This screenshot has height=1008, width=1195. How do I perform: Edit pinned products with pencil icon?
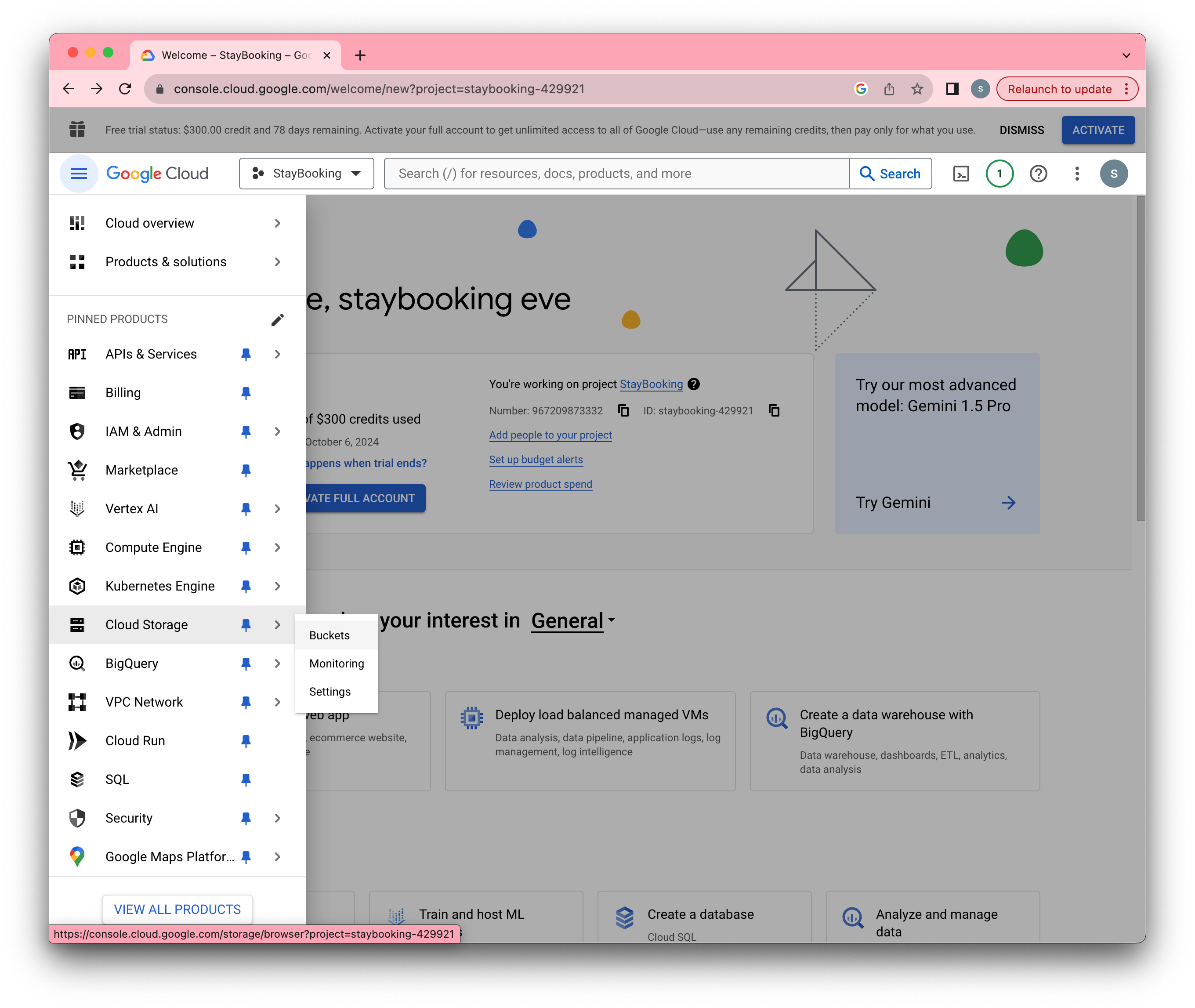(x=277, y=319)
